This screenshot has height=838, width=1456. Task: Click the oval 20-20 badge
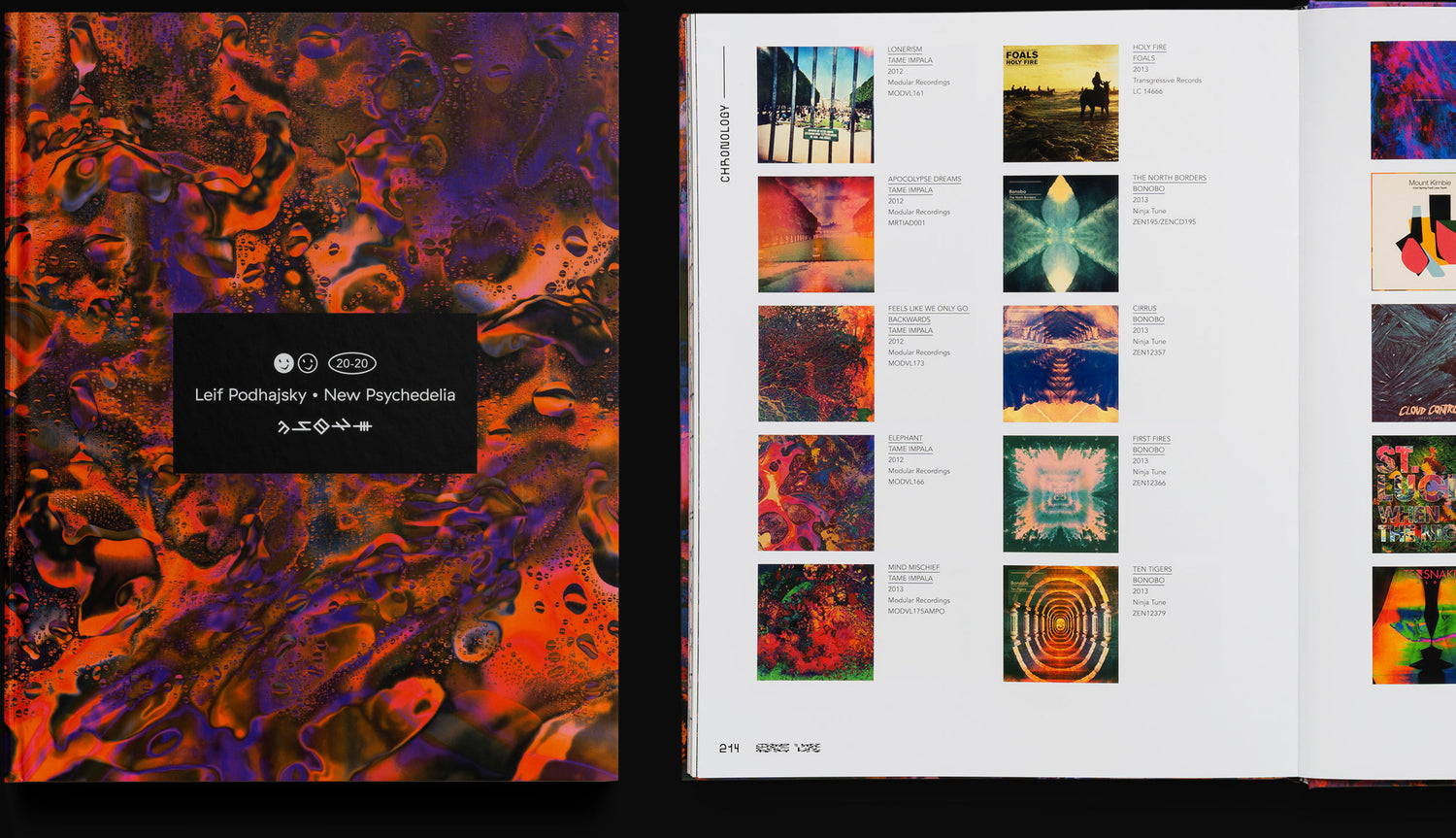(x=351, y=363)
